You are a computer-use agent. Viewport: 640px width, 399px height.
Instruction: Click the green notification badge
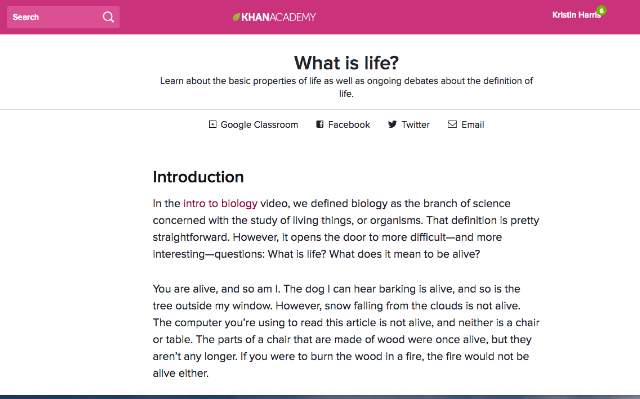pos(601,11)
